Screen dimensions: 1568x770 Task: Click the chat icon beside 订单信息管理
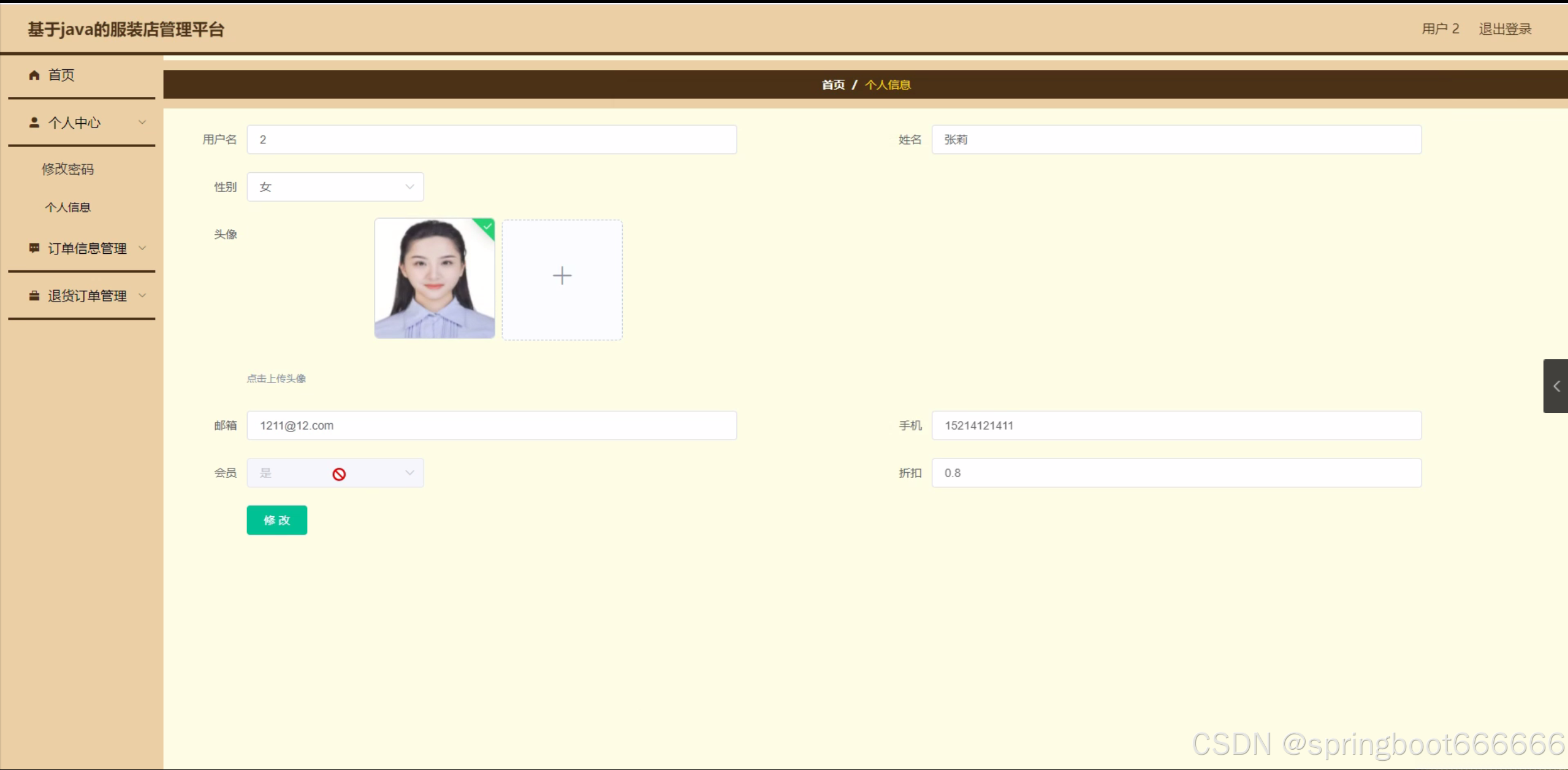tap(34, 248)
